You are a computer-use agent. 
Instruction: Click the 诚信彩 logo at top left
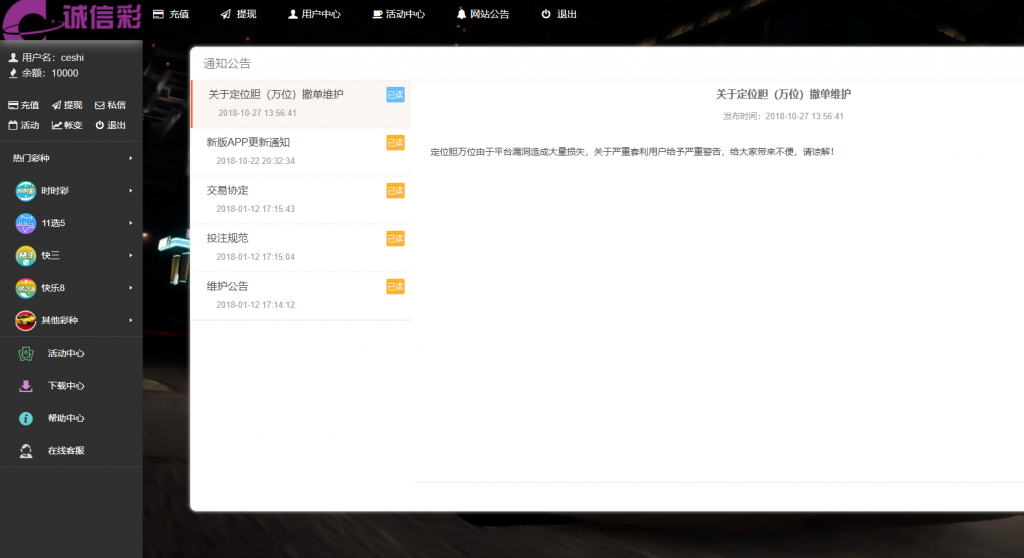coord(70,17)
